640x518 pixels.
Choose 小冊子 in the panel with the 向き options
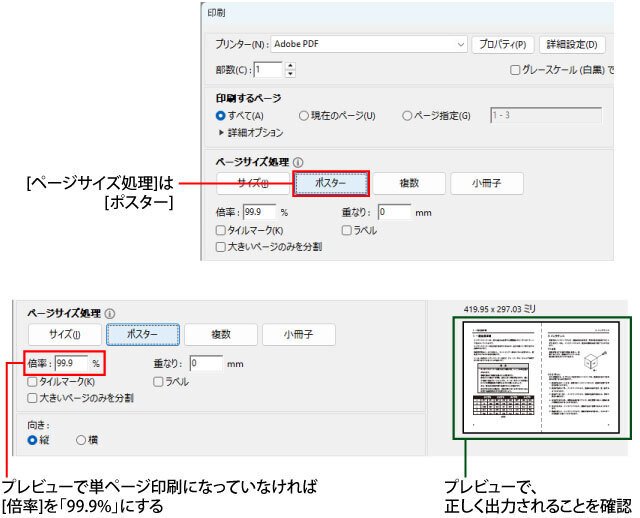click(299, 335)
